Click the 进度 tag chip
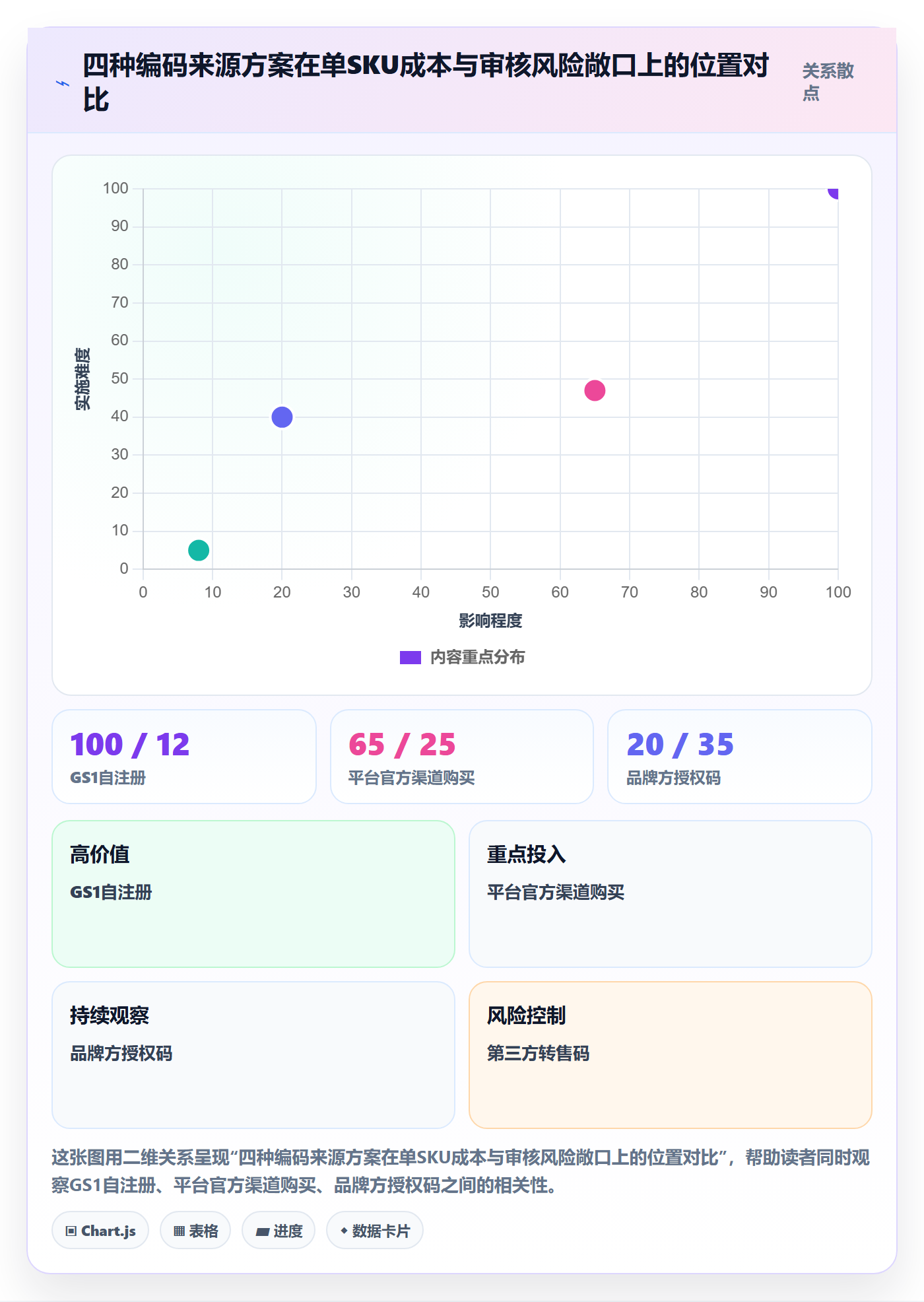Viewport: 924px width, 1302px height. [279, 1231]
